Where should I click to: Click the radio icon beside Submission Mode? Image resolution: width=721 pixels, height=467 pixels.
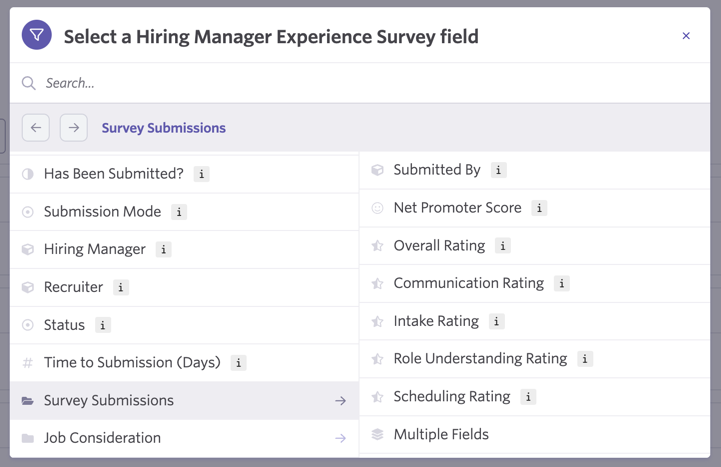point(28,212)
